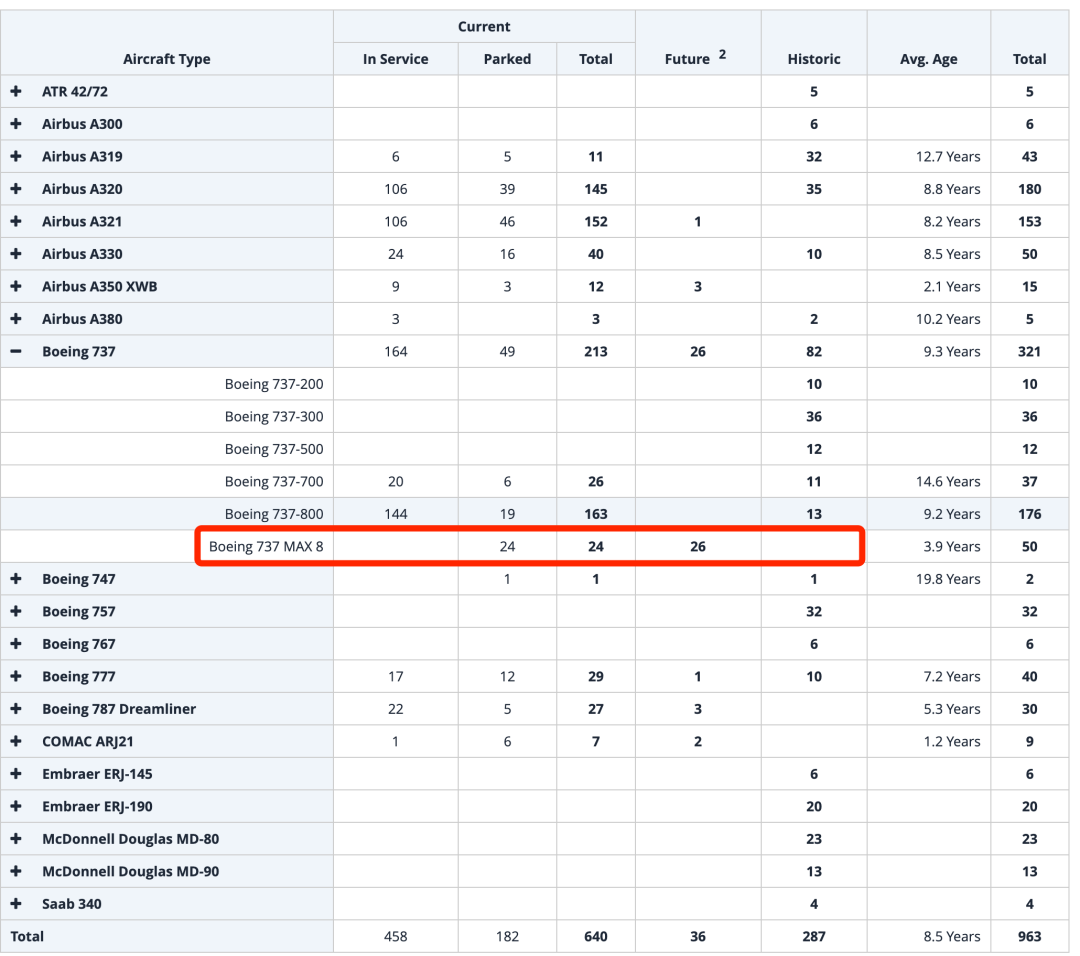
Task: Click the 2.1 Years age for A350 XWB
Action: click(x=951, y=287)
